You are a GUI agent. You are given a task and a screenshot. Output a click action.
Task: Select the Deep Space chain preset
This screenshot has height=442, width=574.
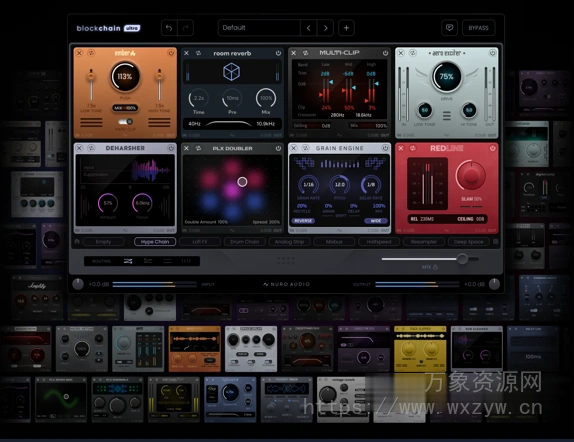[469, 242]
